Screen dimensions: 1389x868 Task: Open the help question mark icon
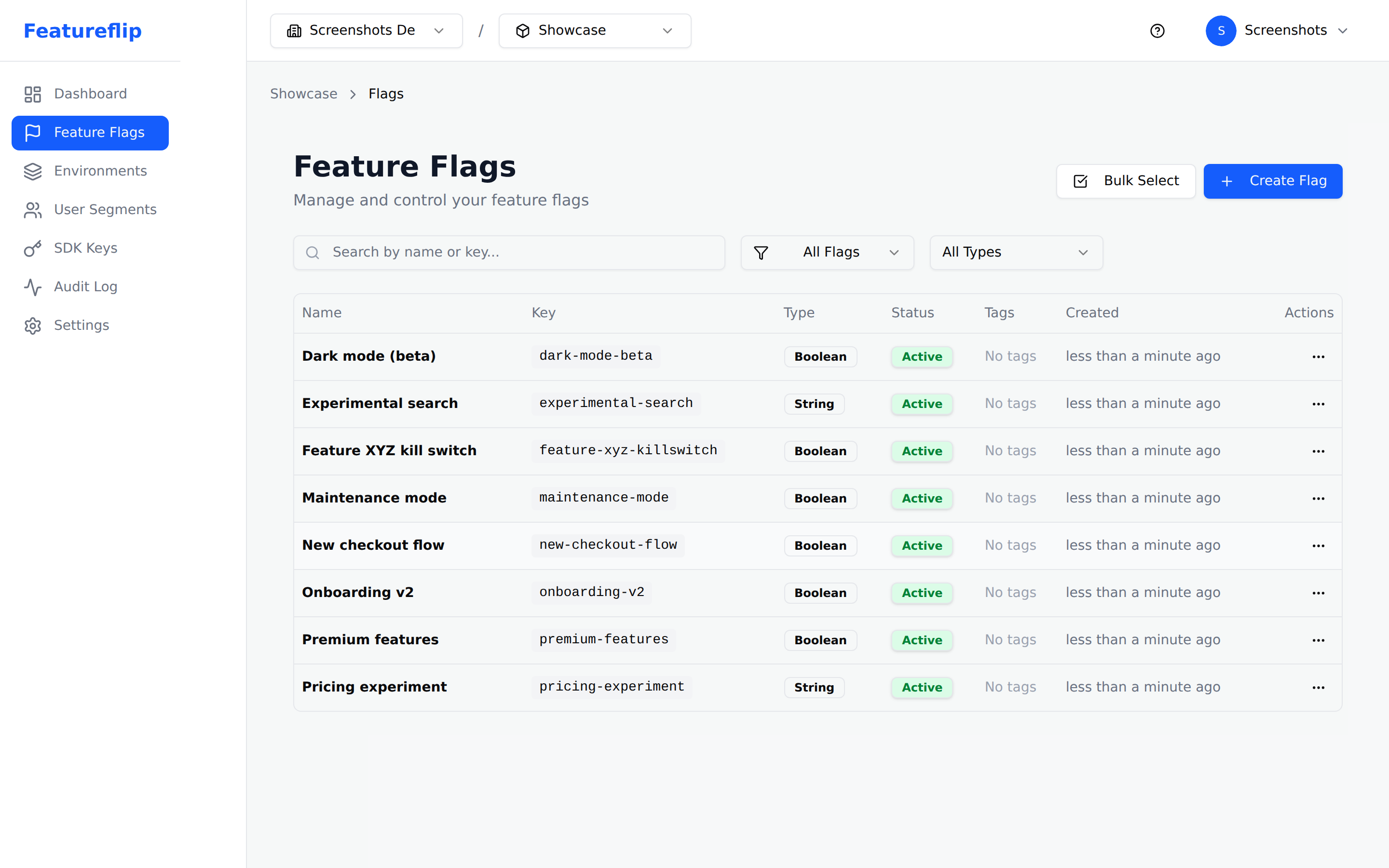pos(1157,30)
